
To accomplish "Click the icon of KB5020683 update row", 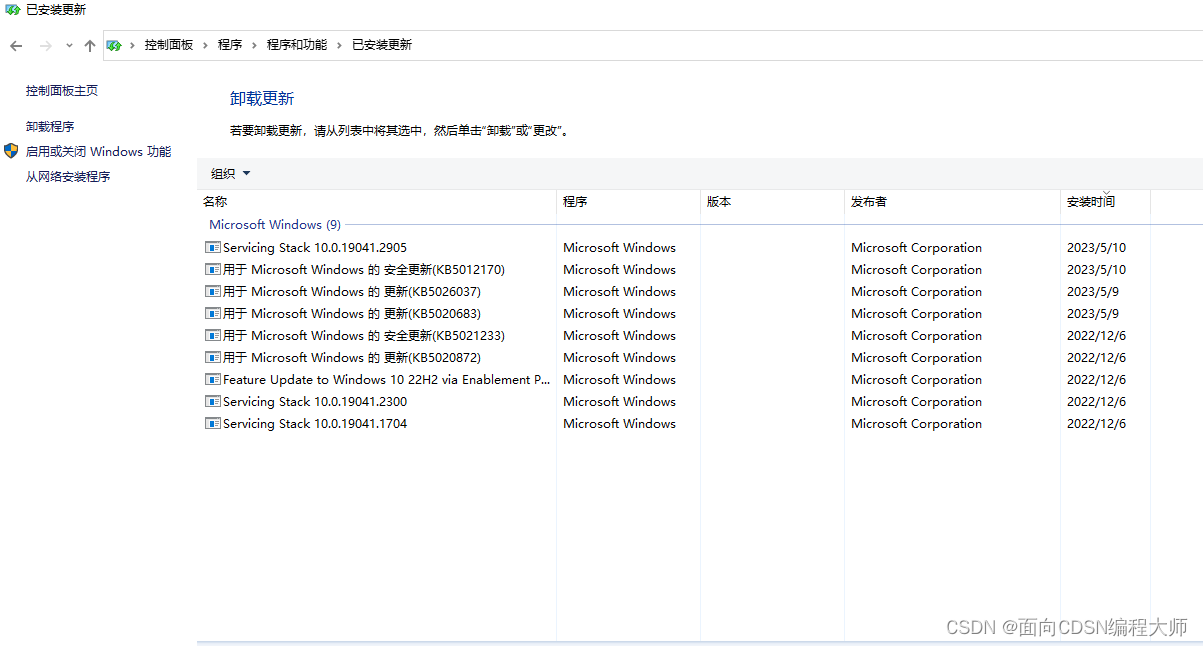I will pyautogui.click(x=212, y=313).
